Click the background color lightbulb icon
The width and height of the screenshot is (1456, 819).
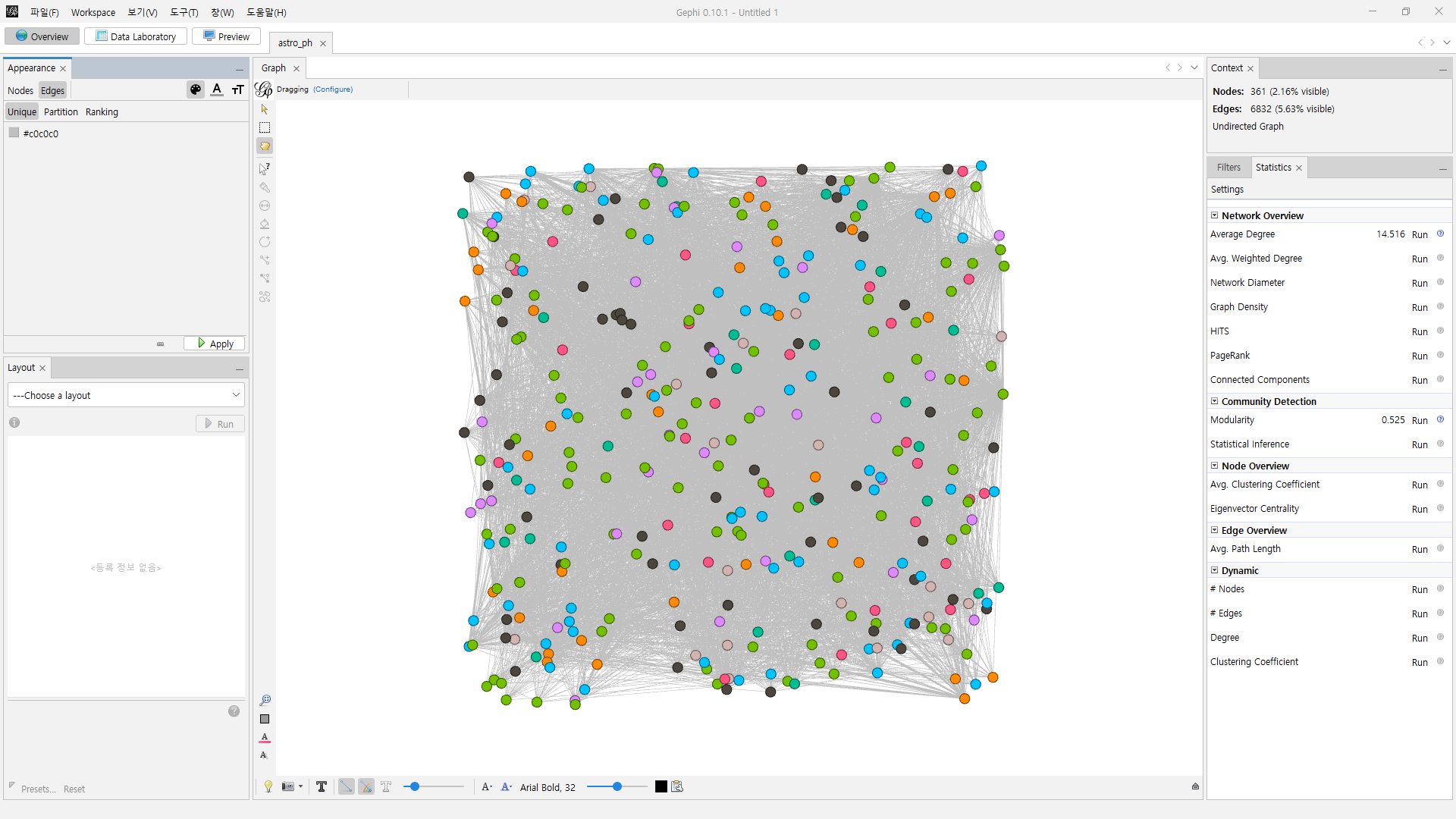pyautogui.click(x=268, y=787)
